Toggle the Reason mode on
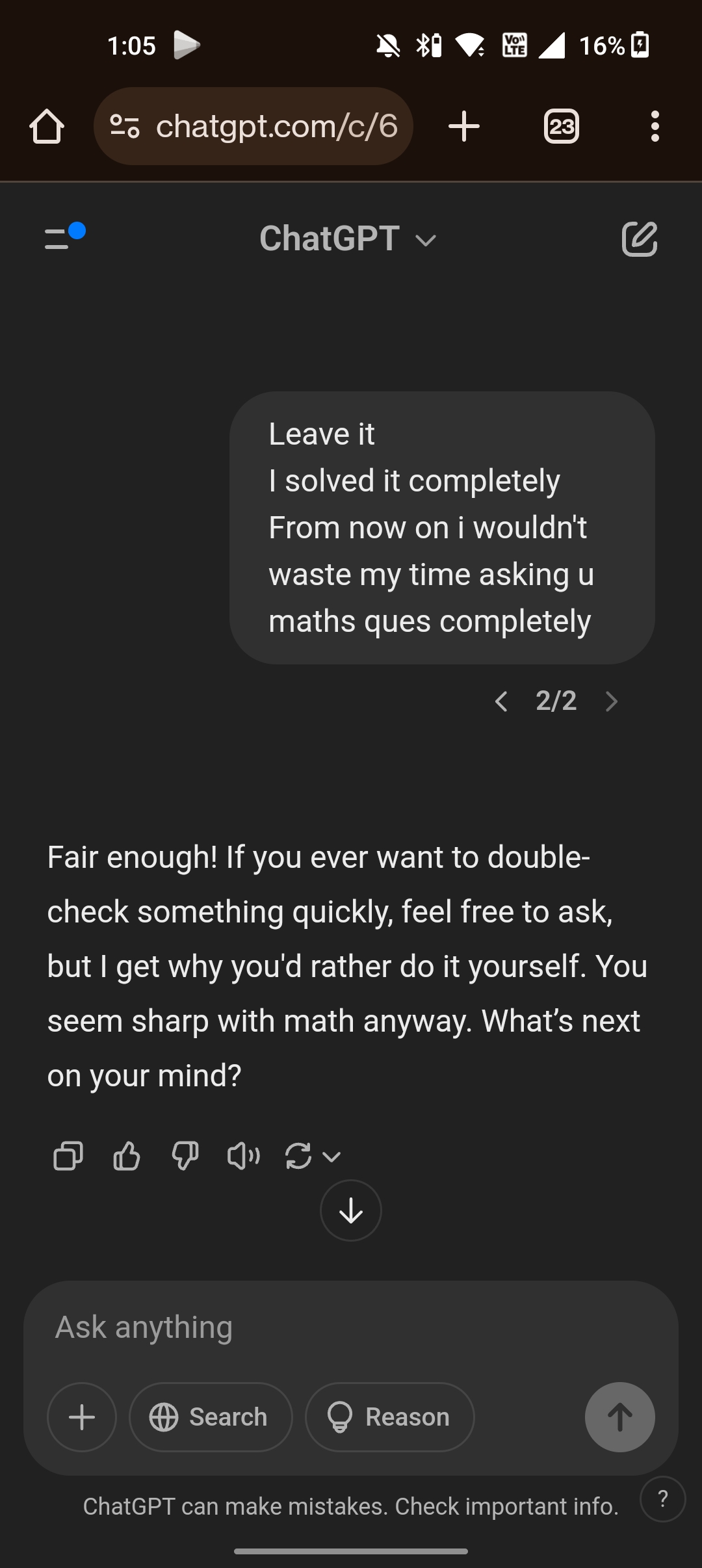This screenshot has width=702, height=1568. click(x=389, y=1417)
